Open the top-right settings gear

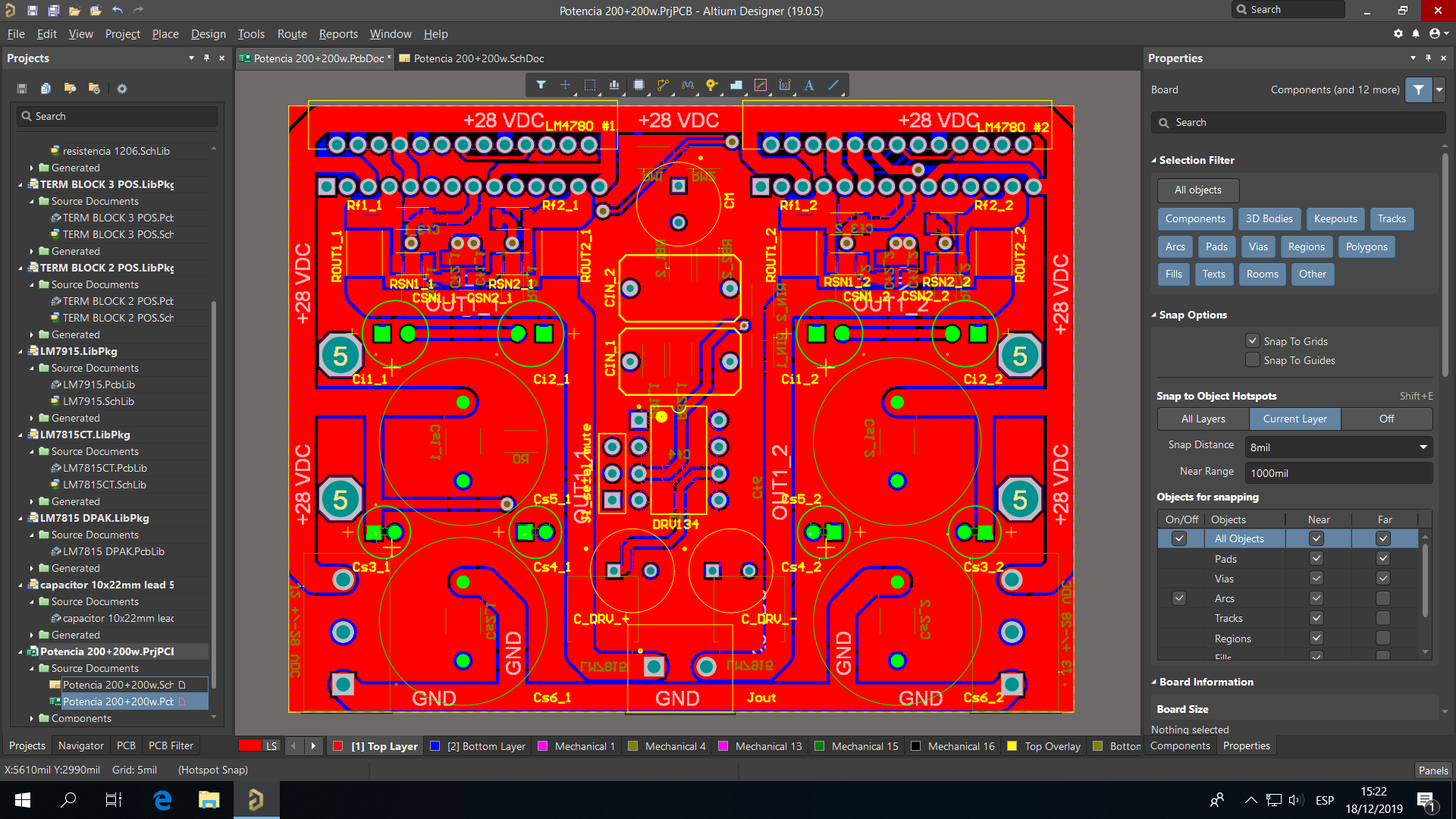pyautogui.click(x=1398, y=33)
